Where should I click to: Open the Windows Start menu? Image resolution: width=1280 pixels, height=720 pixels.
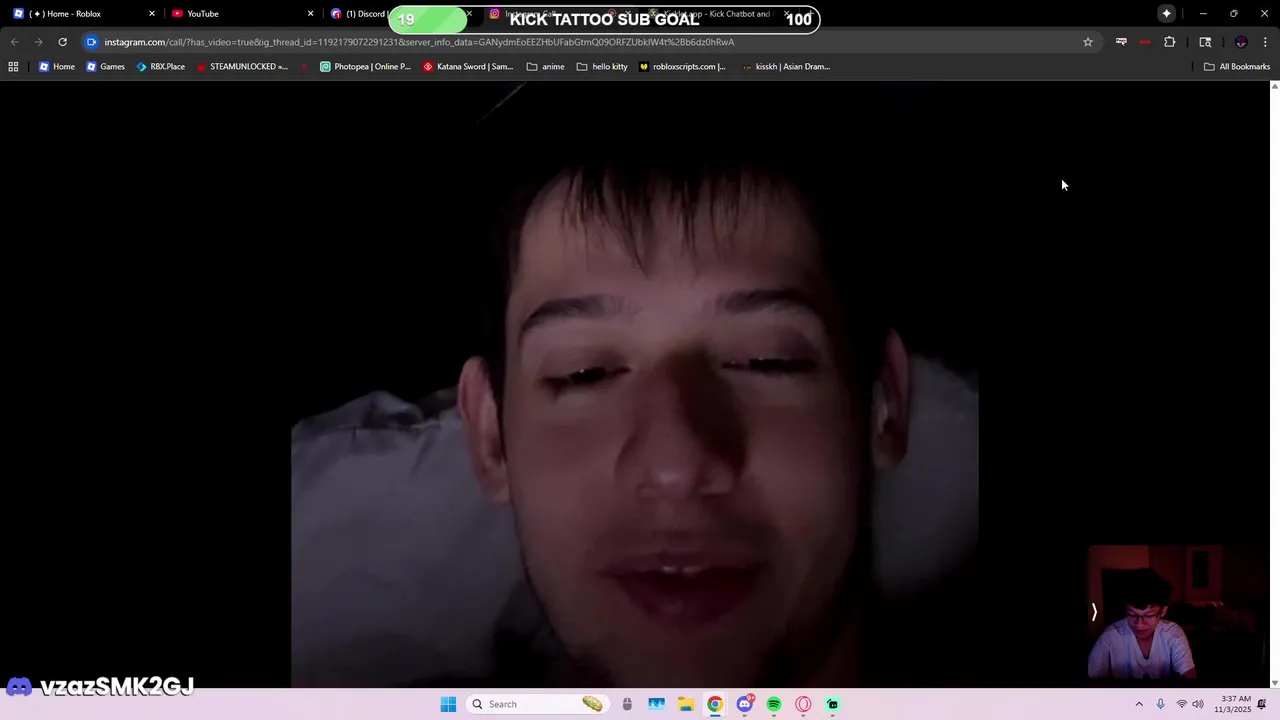click(448, 704)
